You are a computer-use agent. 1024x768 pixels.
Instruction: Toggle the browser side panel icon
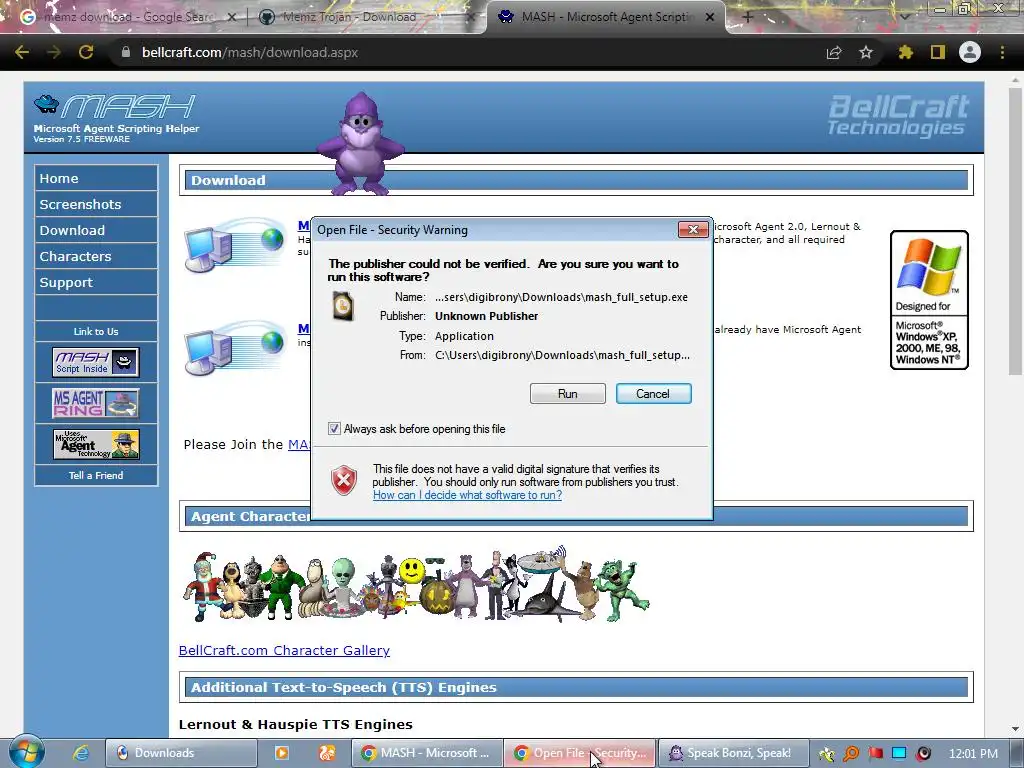(x=938, y=52)
